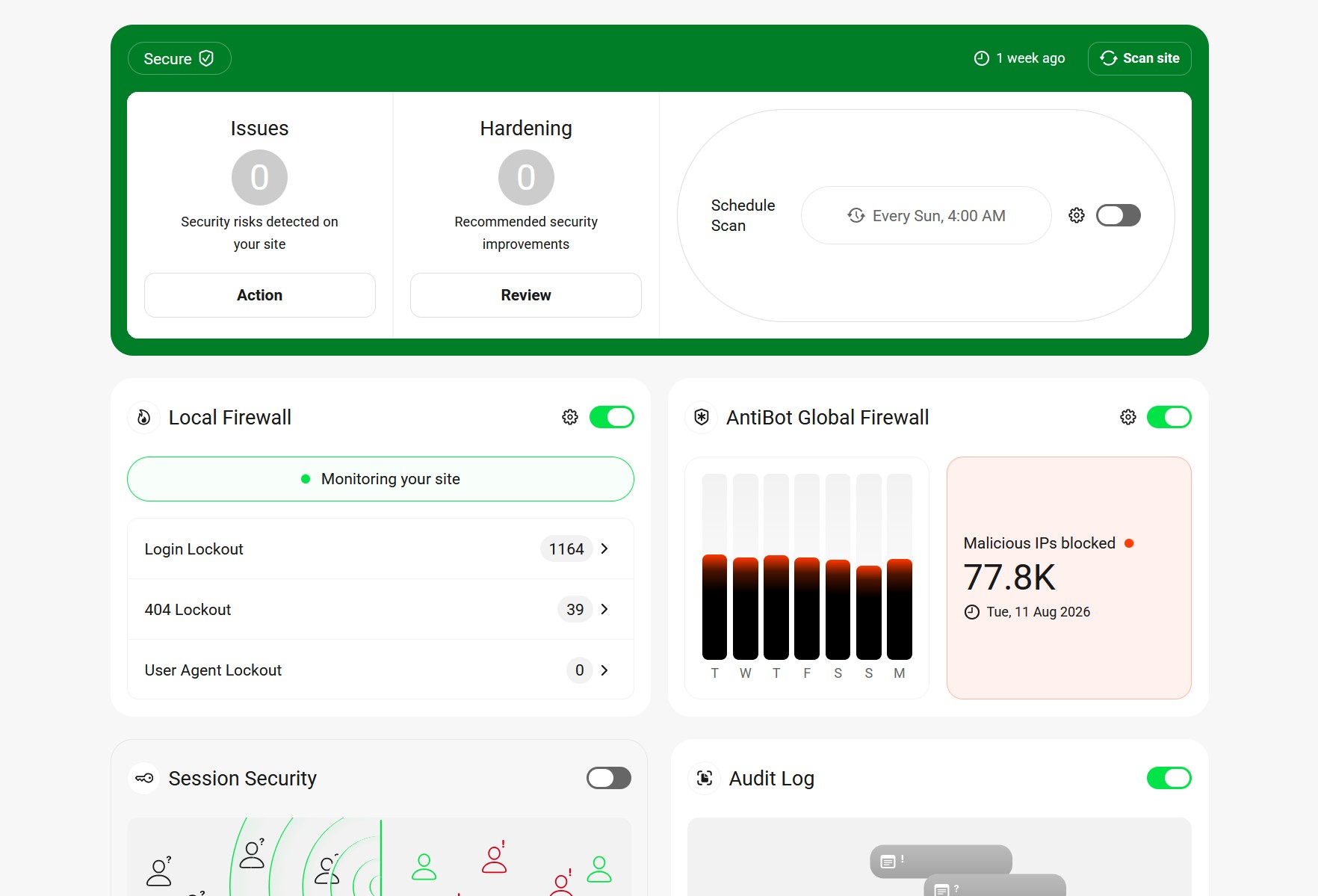1318x896 pixels.
Task: Select Friday bar in AntiBot chart
Action: [807, 566]
